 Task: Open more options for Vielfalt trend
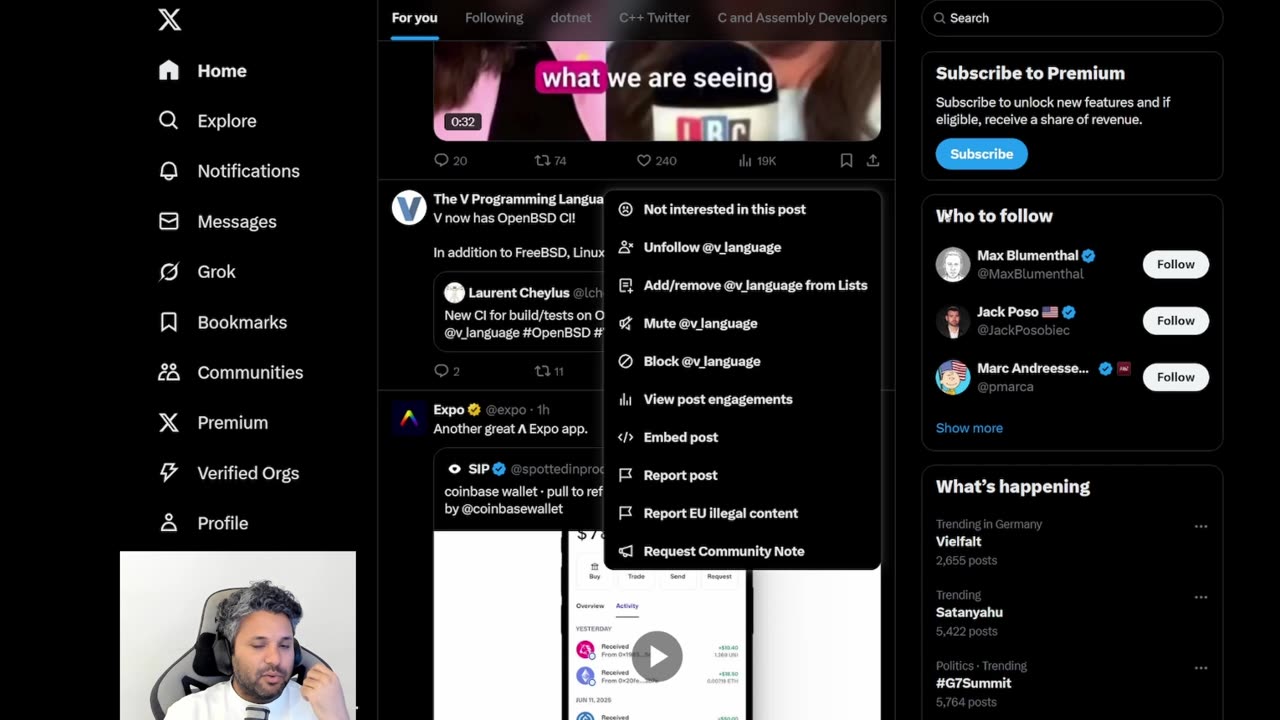(x=1201, y=526)
